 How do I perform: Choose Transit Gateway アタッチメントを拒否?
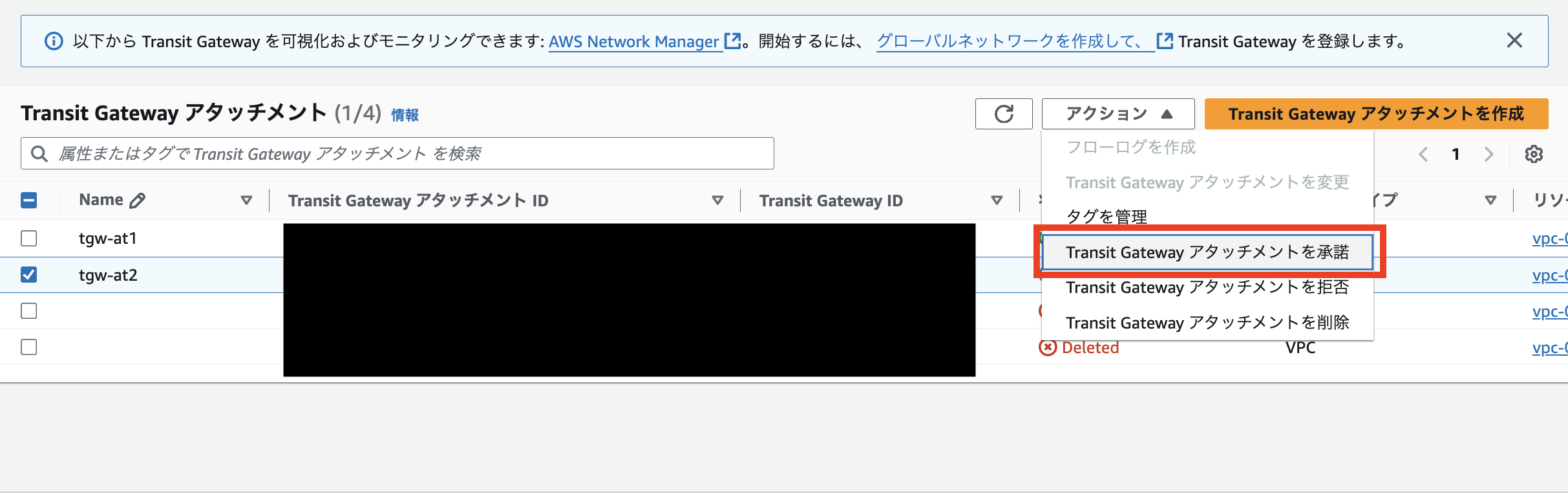[1207, 287]
